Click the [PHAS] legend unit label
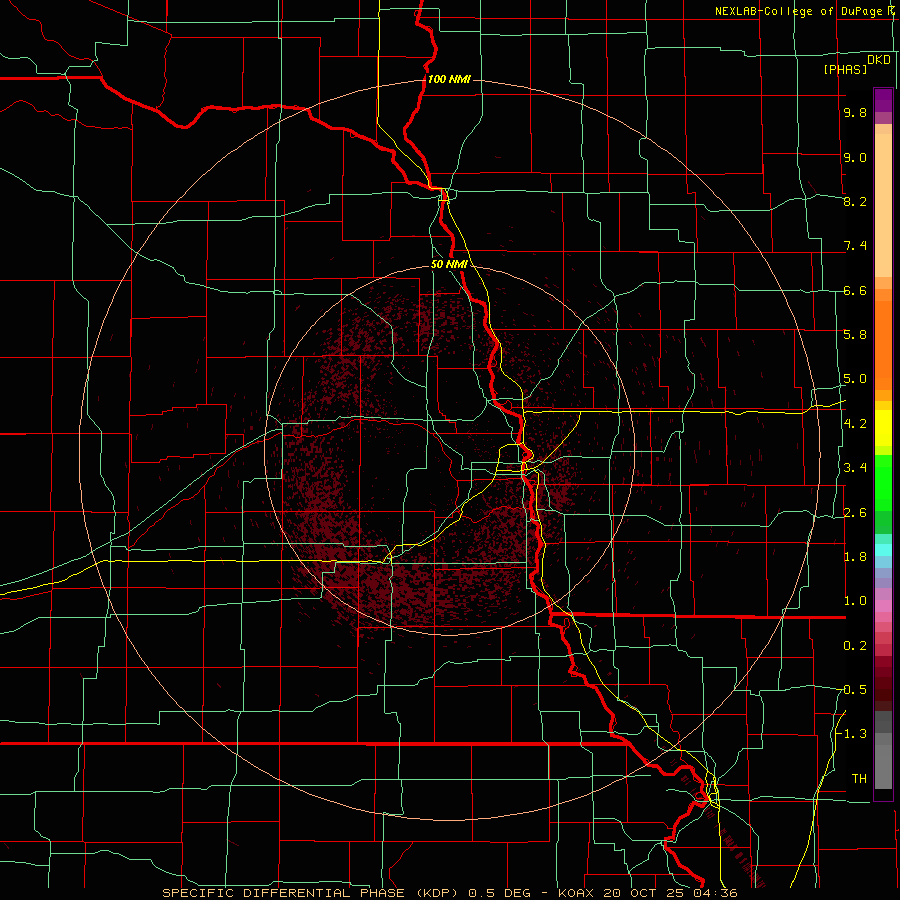 click(845, 70)
